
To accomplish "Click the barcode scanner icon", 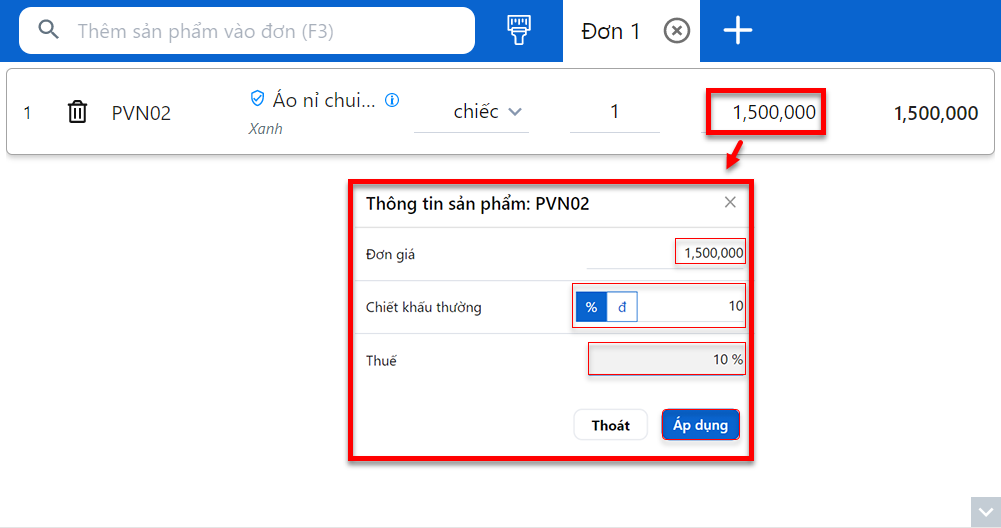I will pos(517,30).
